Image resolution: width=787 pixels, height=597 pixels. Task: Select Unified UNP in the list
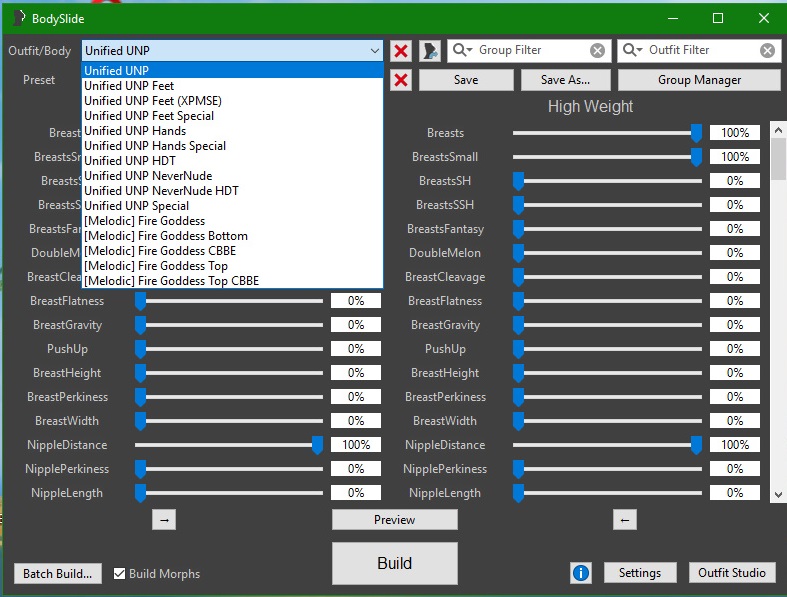pos(232,70)
